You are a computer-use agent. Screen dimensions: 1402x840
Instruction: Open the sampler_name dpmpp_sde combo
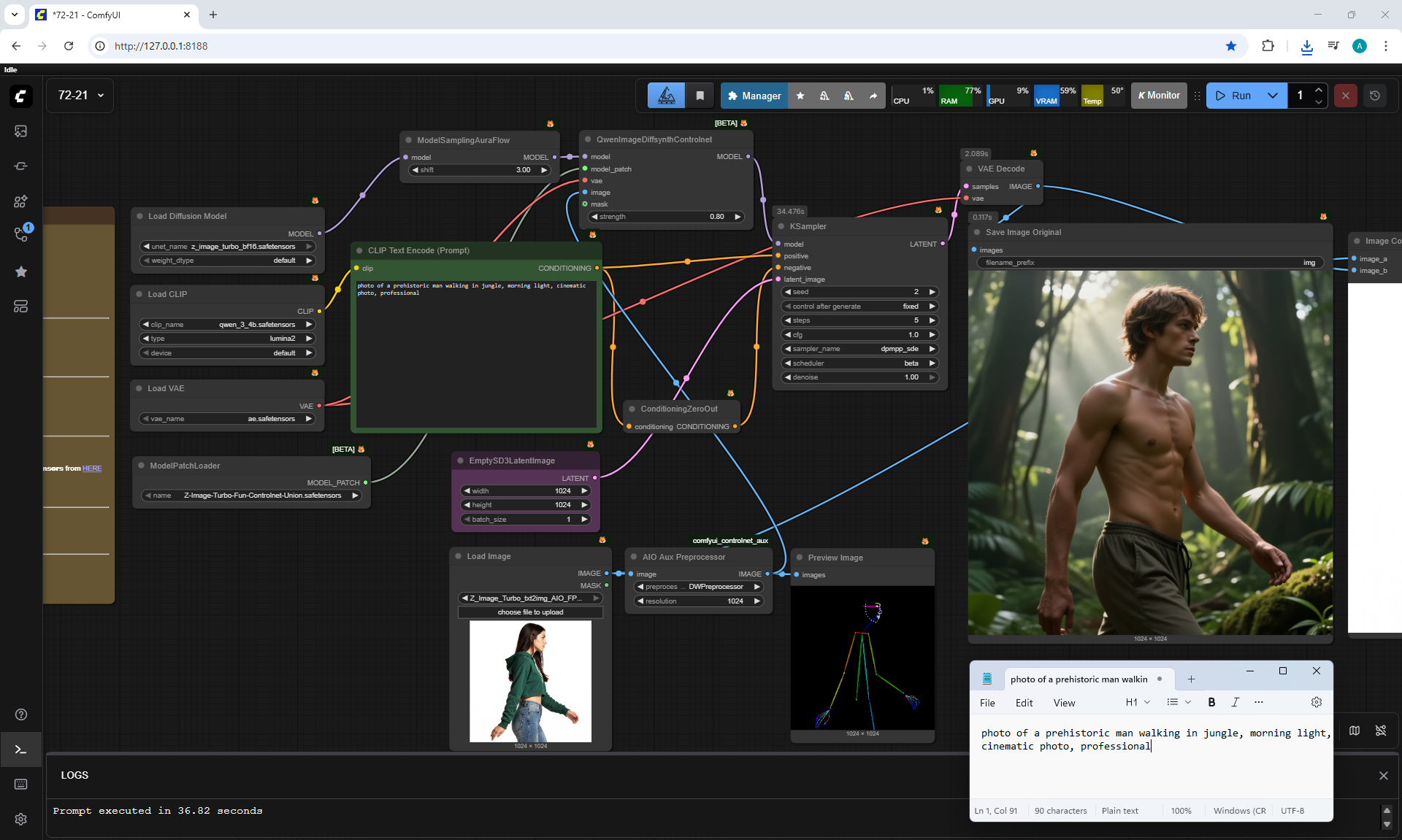[x=859, y=349]
